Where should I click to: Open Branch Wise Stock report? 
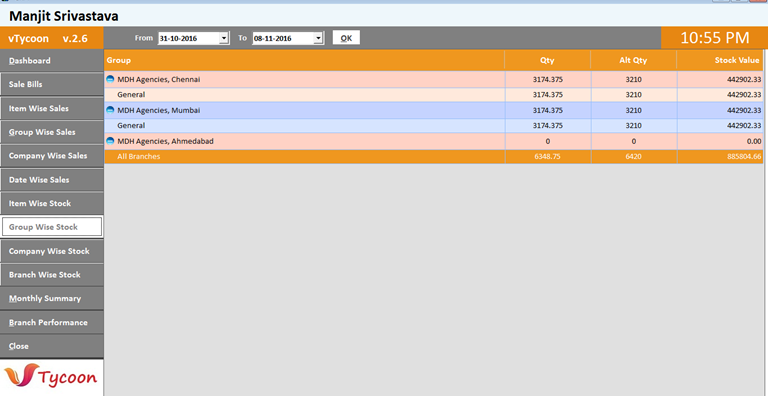51,275
